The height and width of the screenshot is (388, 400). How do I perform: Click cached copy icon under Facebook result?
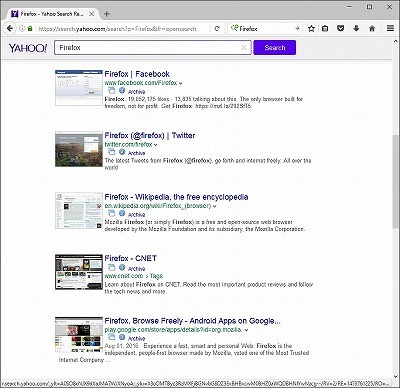click(111, 91)
